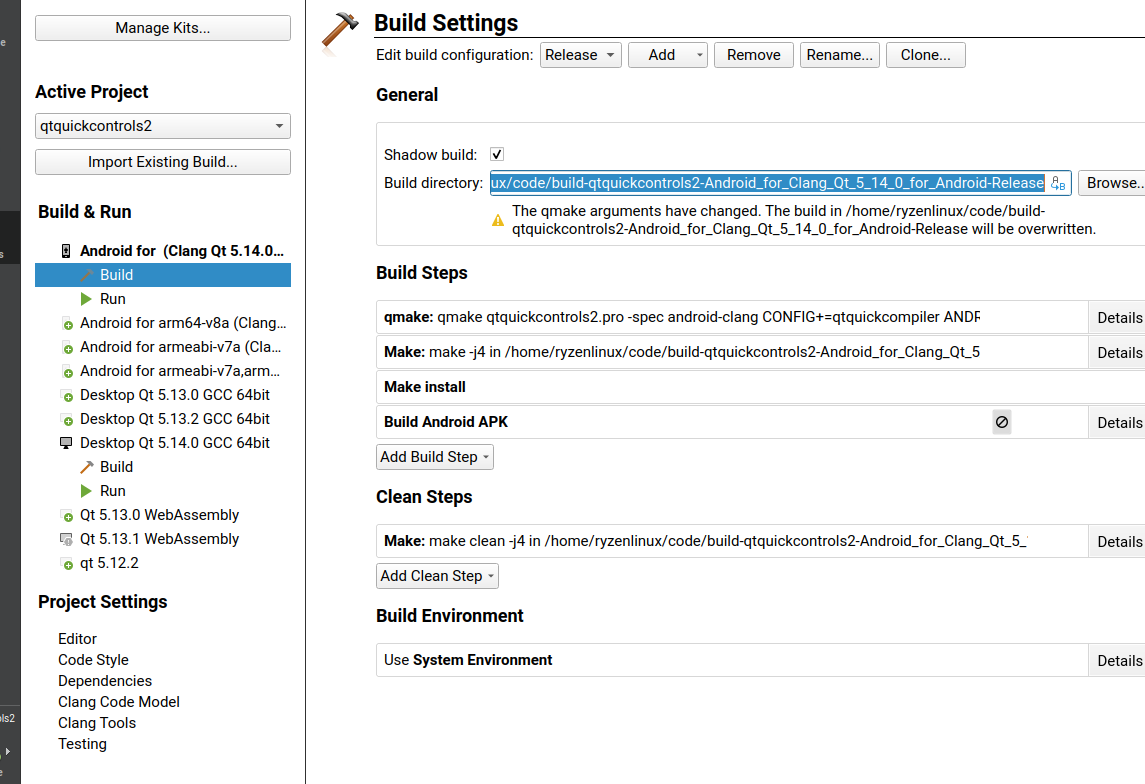
Task: Click the monitor icon beside Desktop Qt 5.14.0 GCC
Action: (x=67, y=443)
